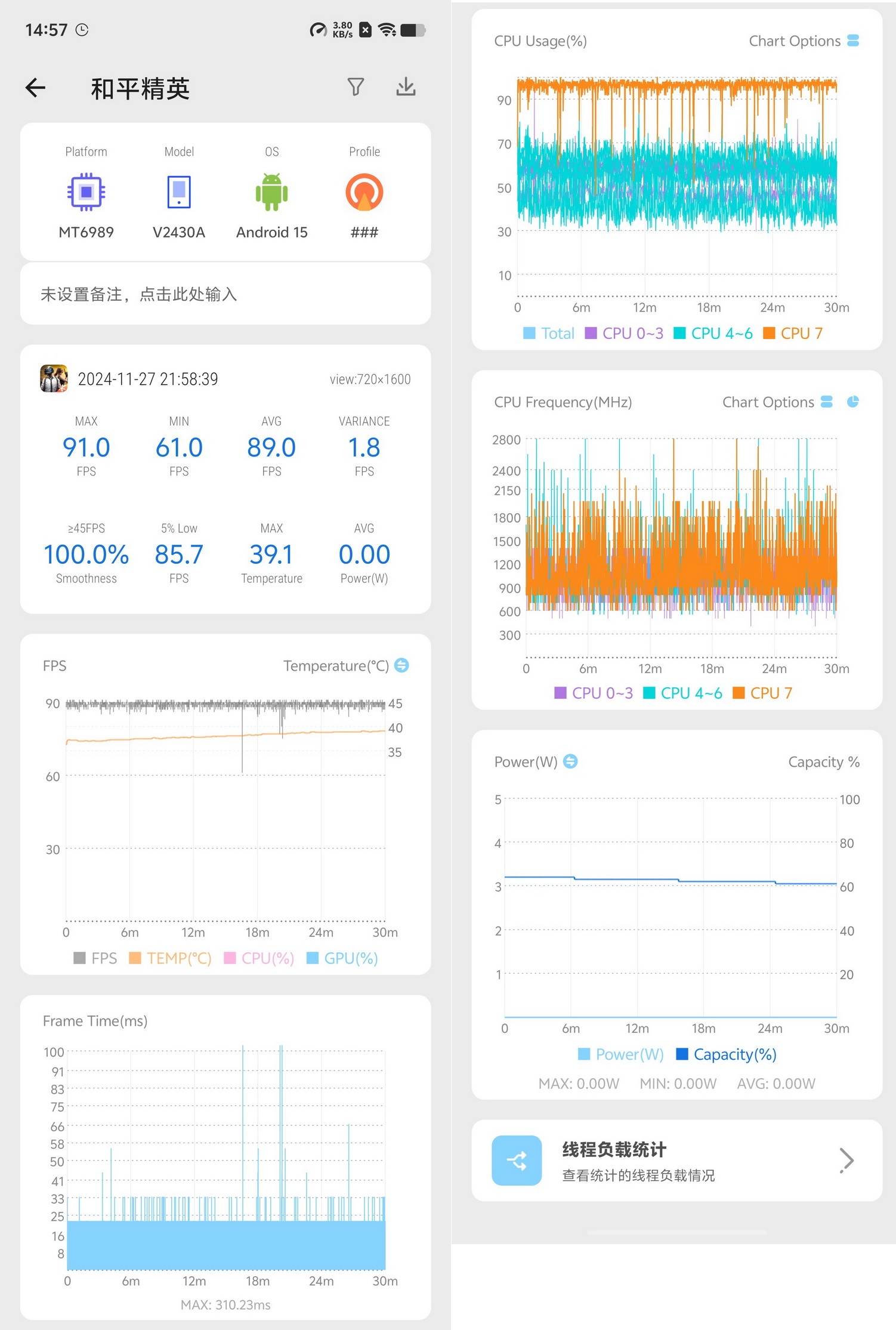Tap the Frame Time(ms) chart title
The height and width of the screenshot is (1330, 896).
(x=95, y=1021)
